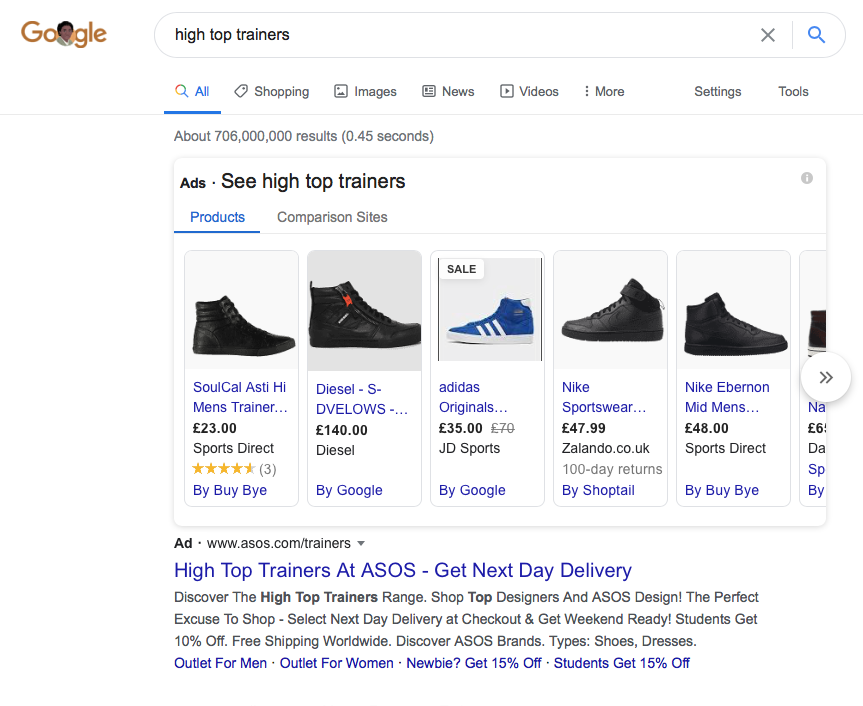Click the blue magnifying glass search icon
This screenshot has height=706, width=863.
(x=816, y=35)
